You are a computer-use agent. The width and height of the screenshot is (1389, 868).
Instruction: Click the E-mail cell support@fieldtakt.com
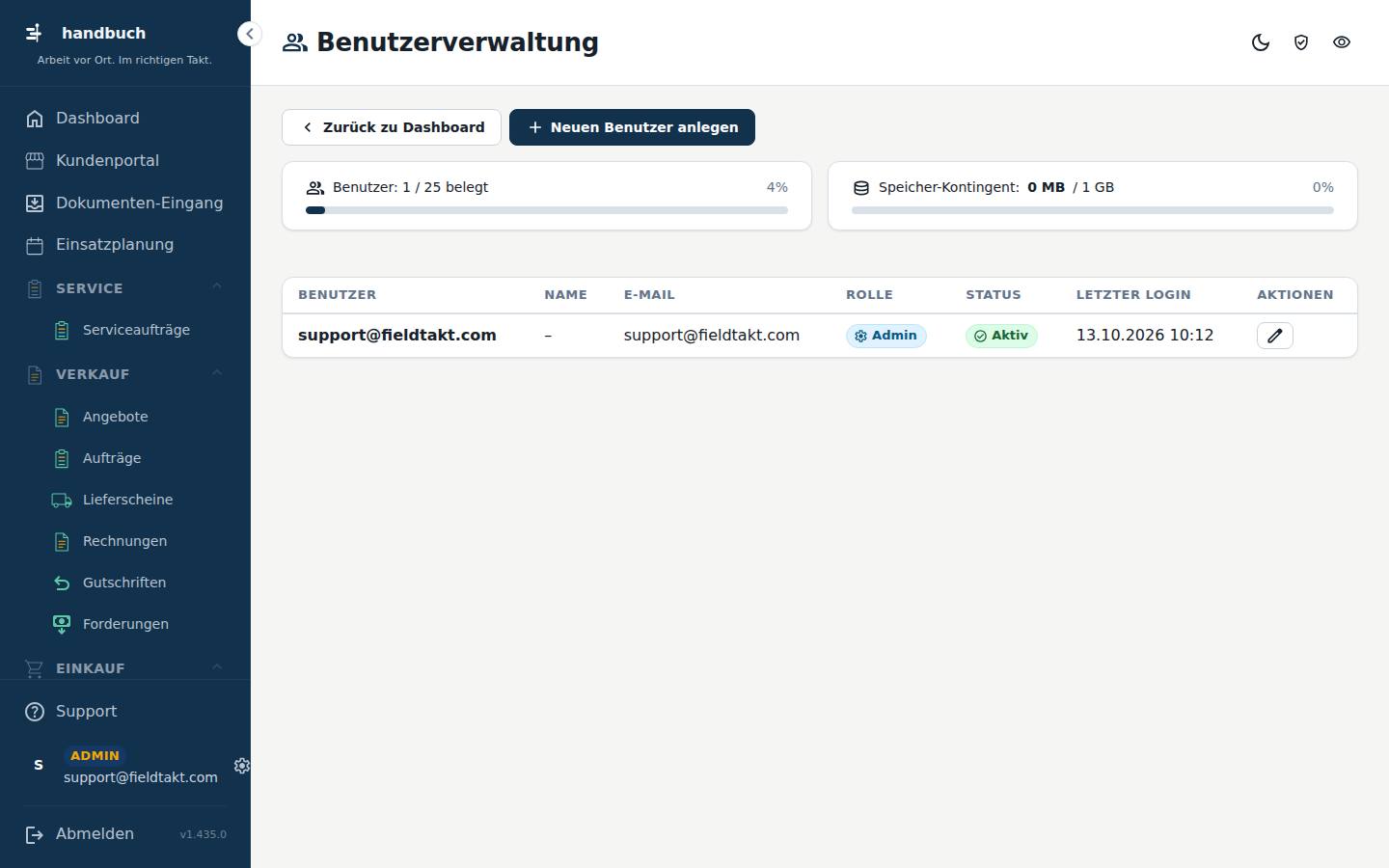(x=712, y=336)
